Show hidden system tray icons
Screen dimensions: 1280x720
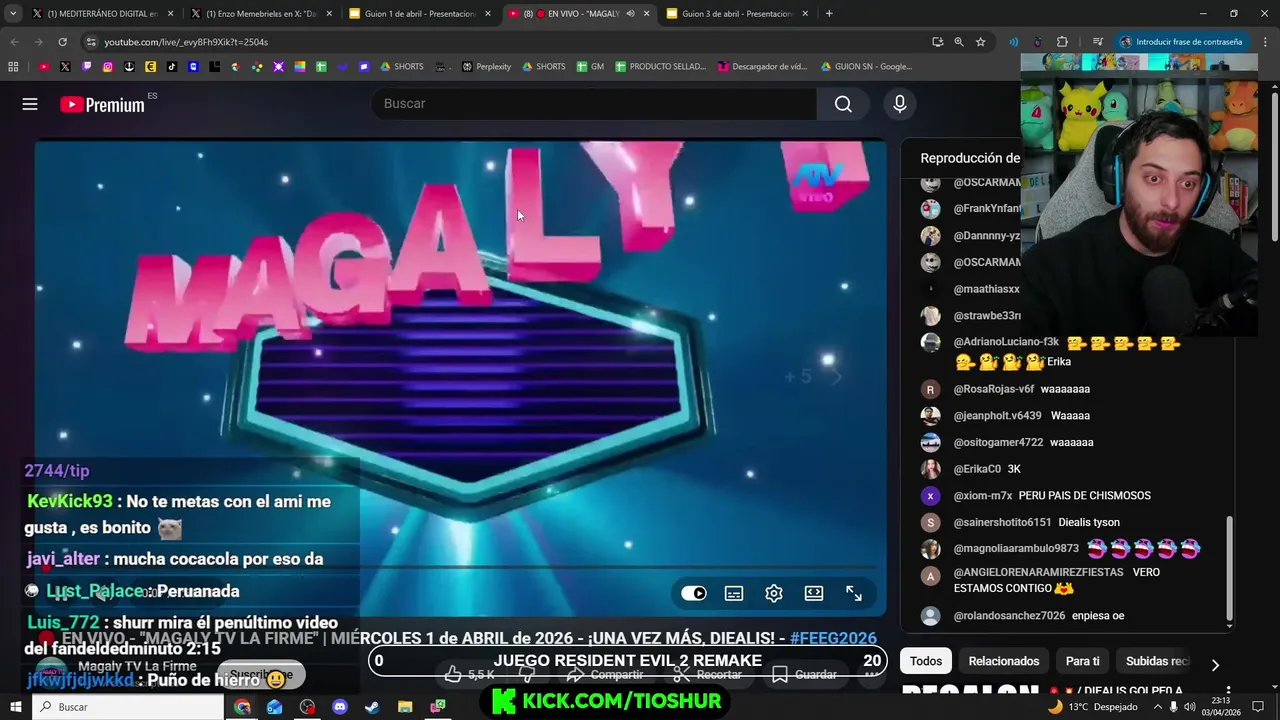(x=1157, y=707)
